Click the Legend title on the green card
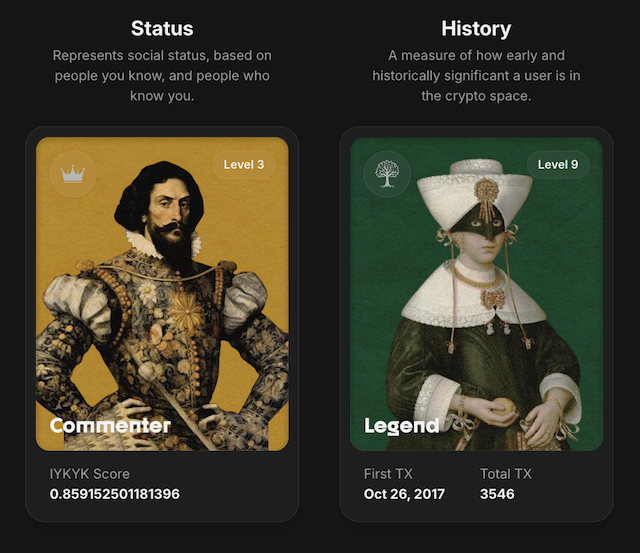Image resolution: width=640 pixels, height=553 pixels. (x=401, y=426)
